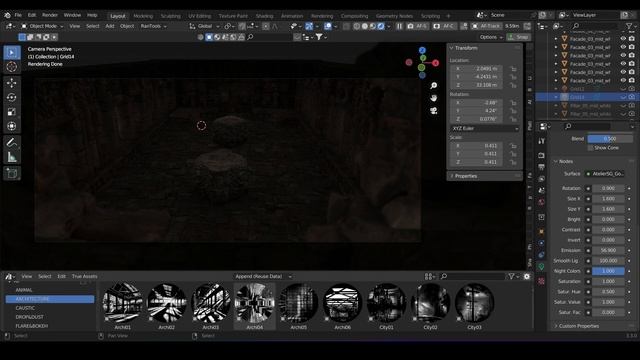This screenshot has width=640, height=360.
Task: Switch to solid viewport shading
Action: [365, 26]
